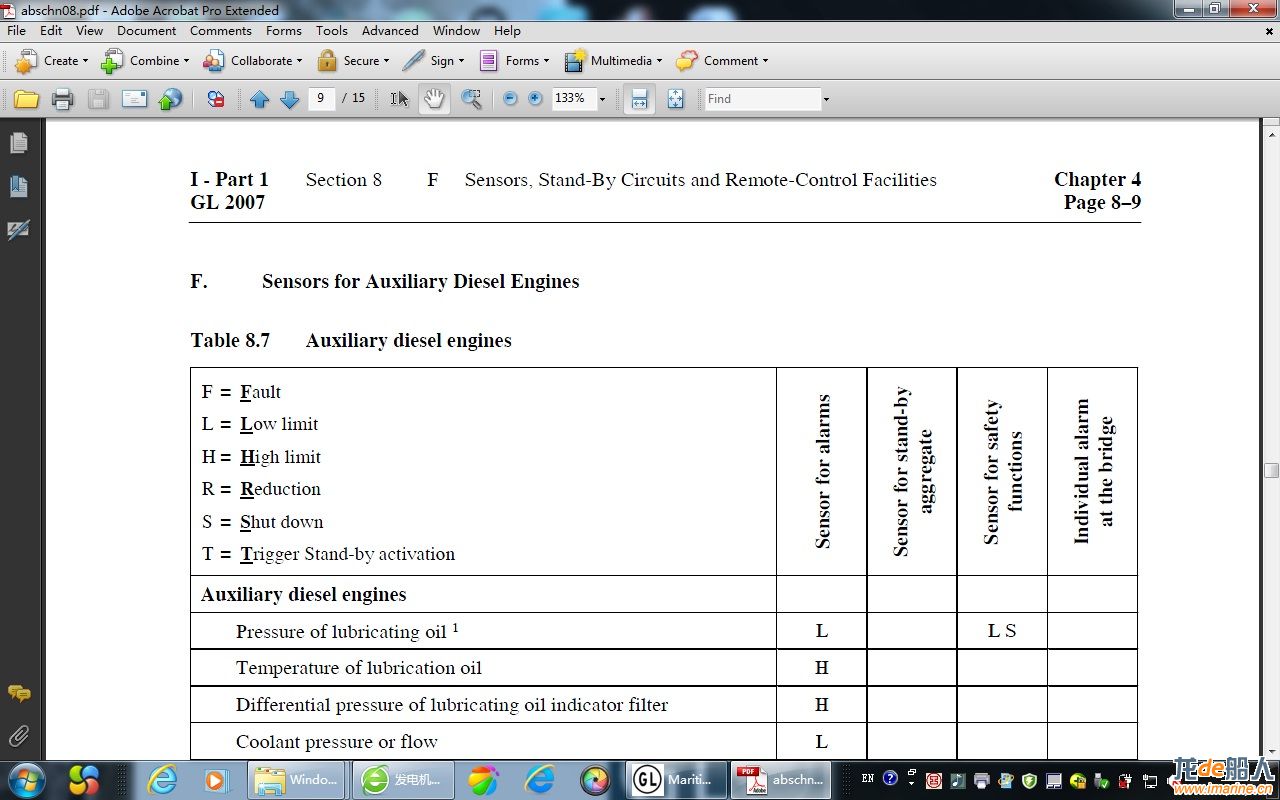Click the 'L S' safety functions cell
Screen dimensions: 1280x800
[1002, 631]
